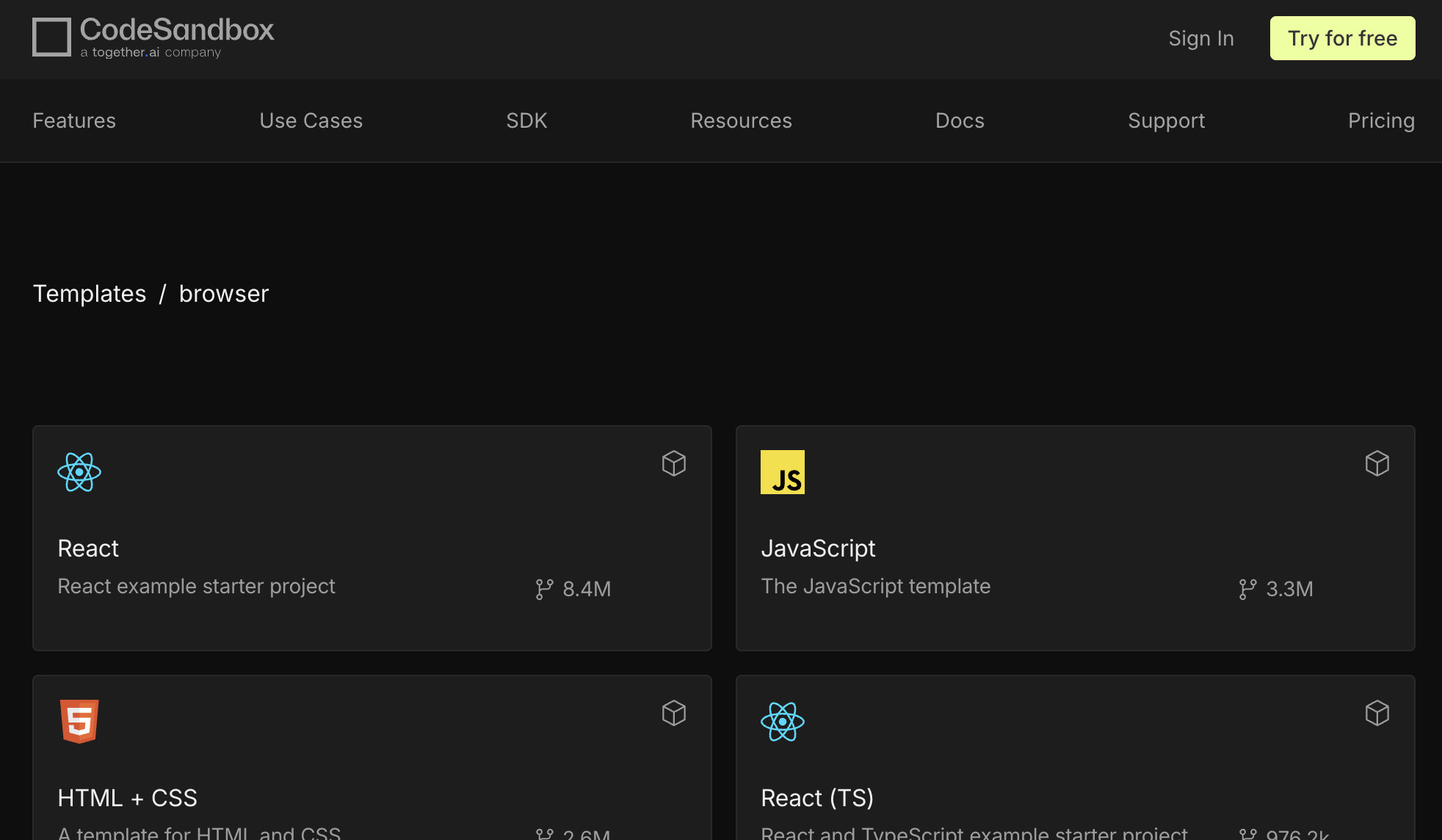Open the Docs link
Viewport: 1442px width, 840px height.
coord(960,120)
